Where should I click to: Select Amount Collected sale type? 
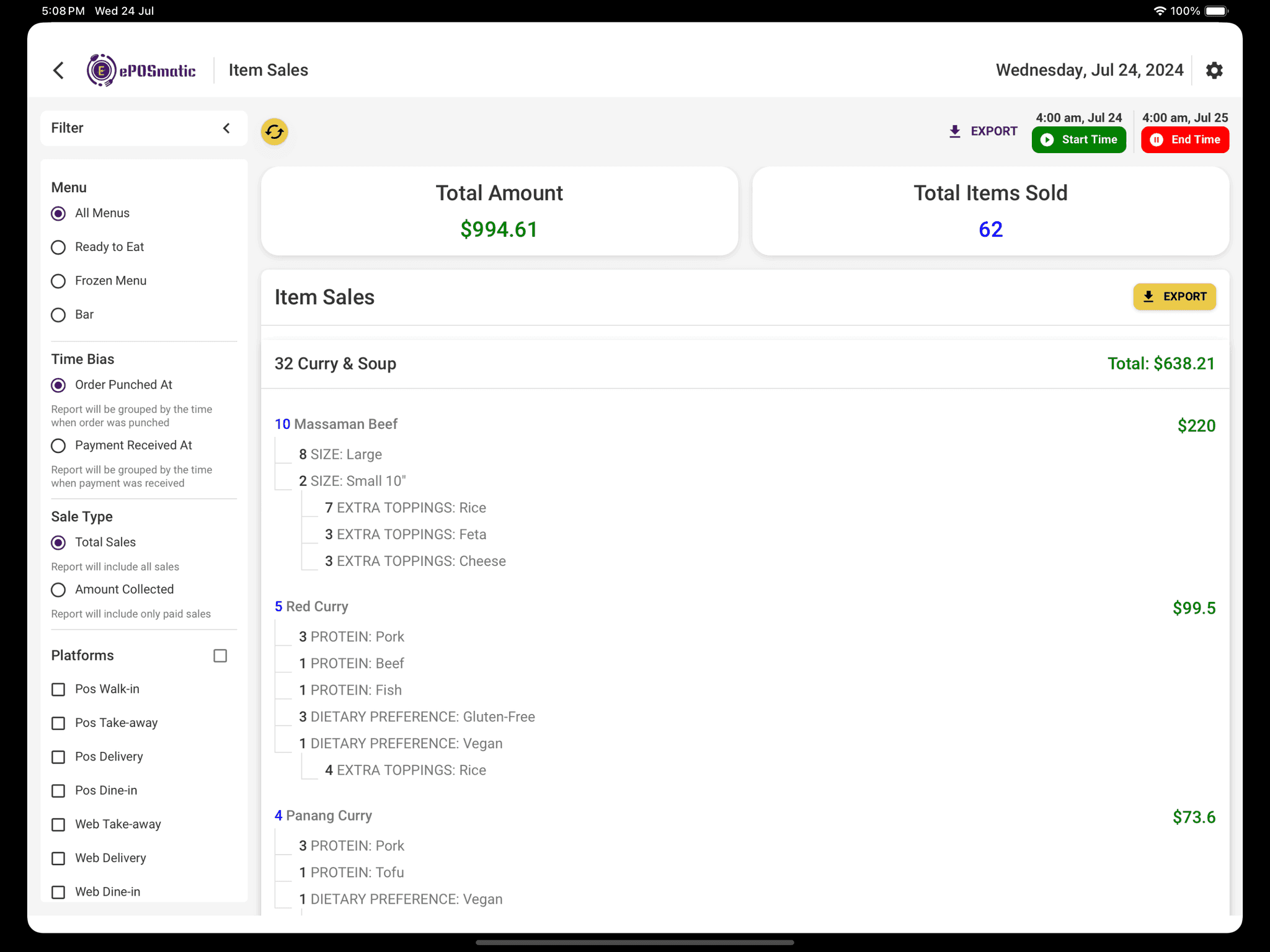(58, 589)
